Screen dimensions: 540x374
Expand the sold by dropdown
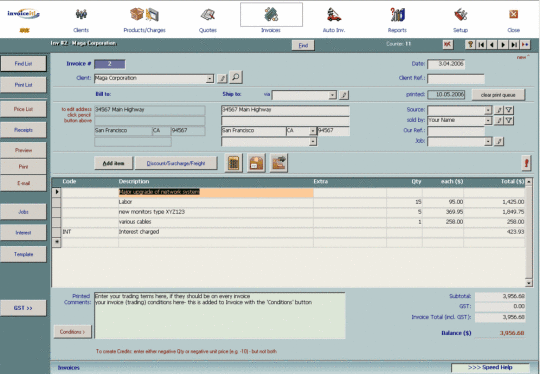pyautogui.click(x=488, y=121)
